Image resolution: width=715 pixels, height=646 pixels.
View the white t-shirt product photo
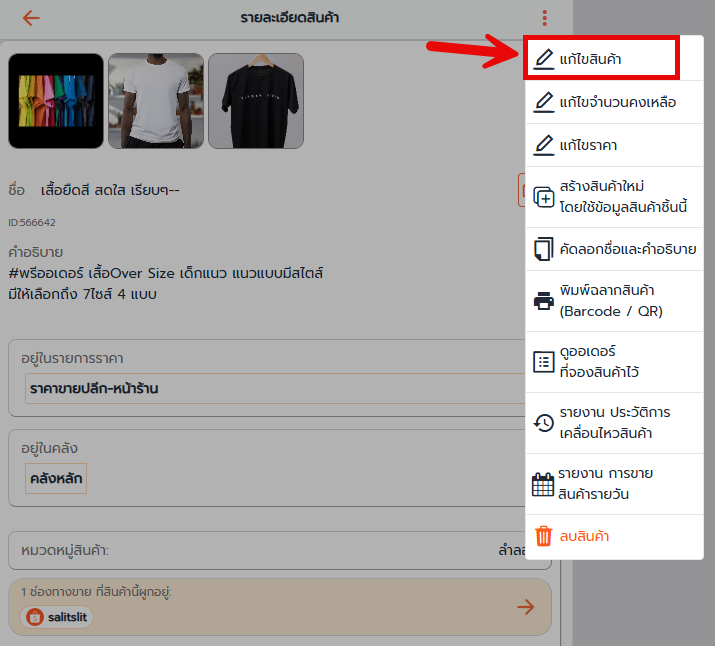point(155,100)
